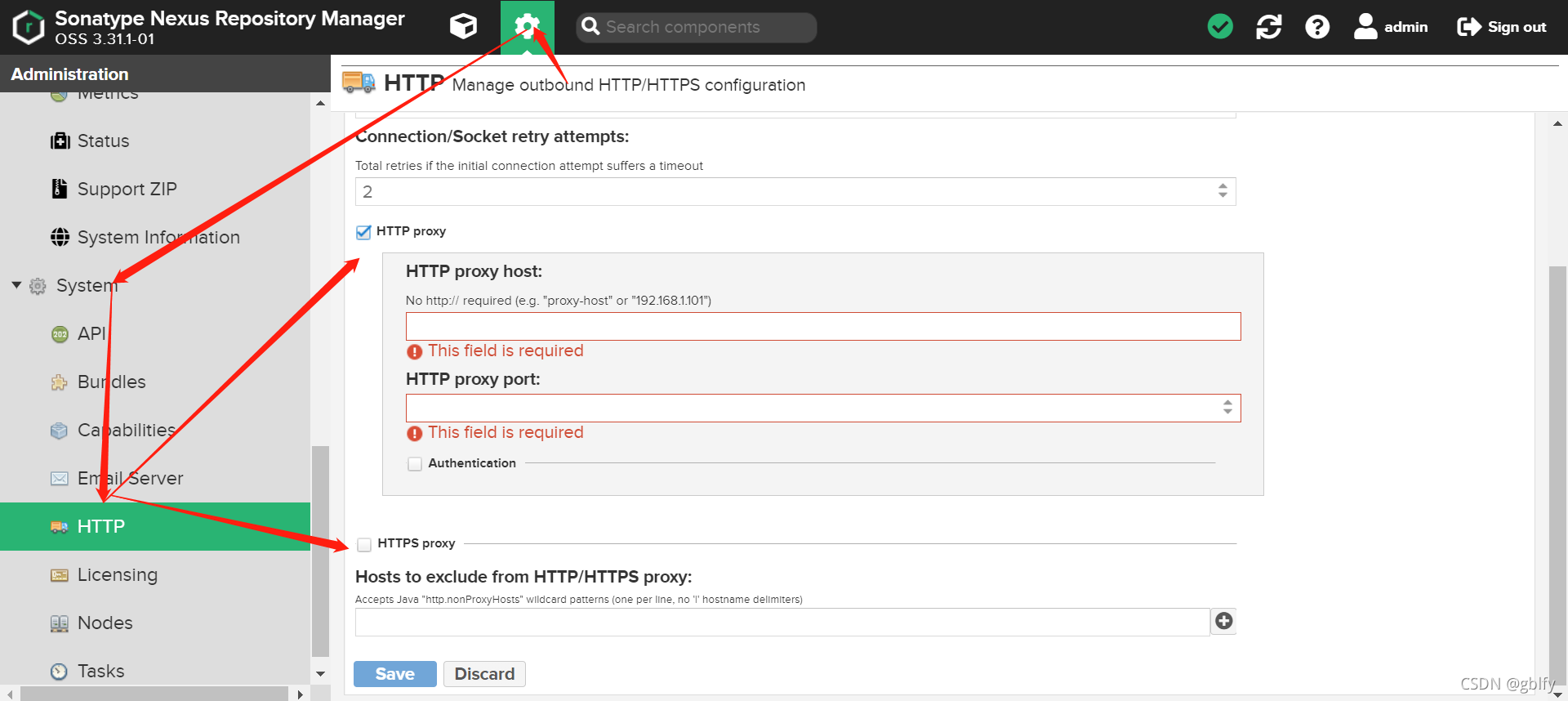
Task: Click the Nodes icon
Action: click(60, 623)
